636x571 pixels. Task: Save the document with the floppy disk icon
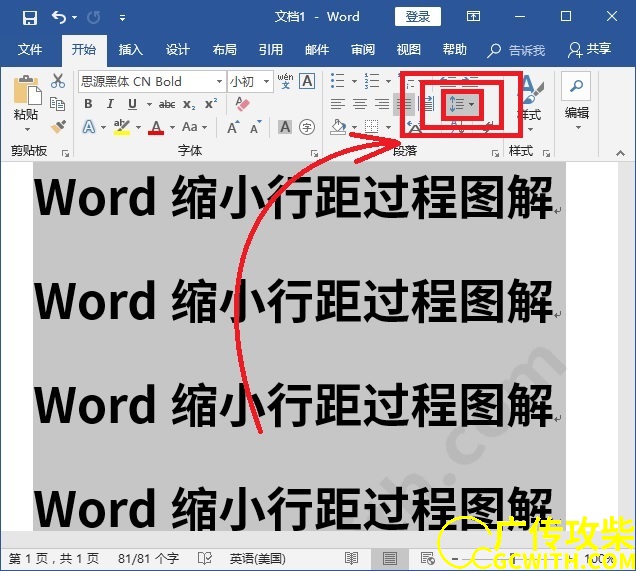tap(30, 17)
